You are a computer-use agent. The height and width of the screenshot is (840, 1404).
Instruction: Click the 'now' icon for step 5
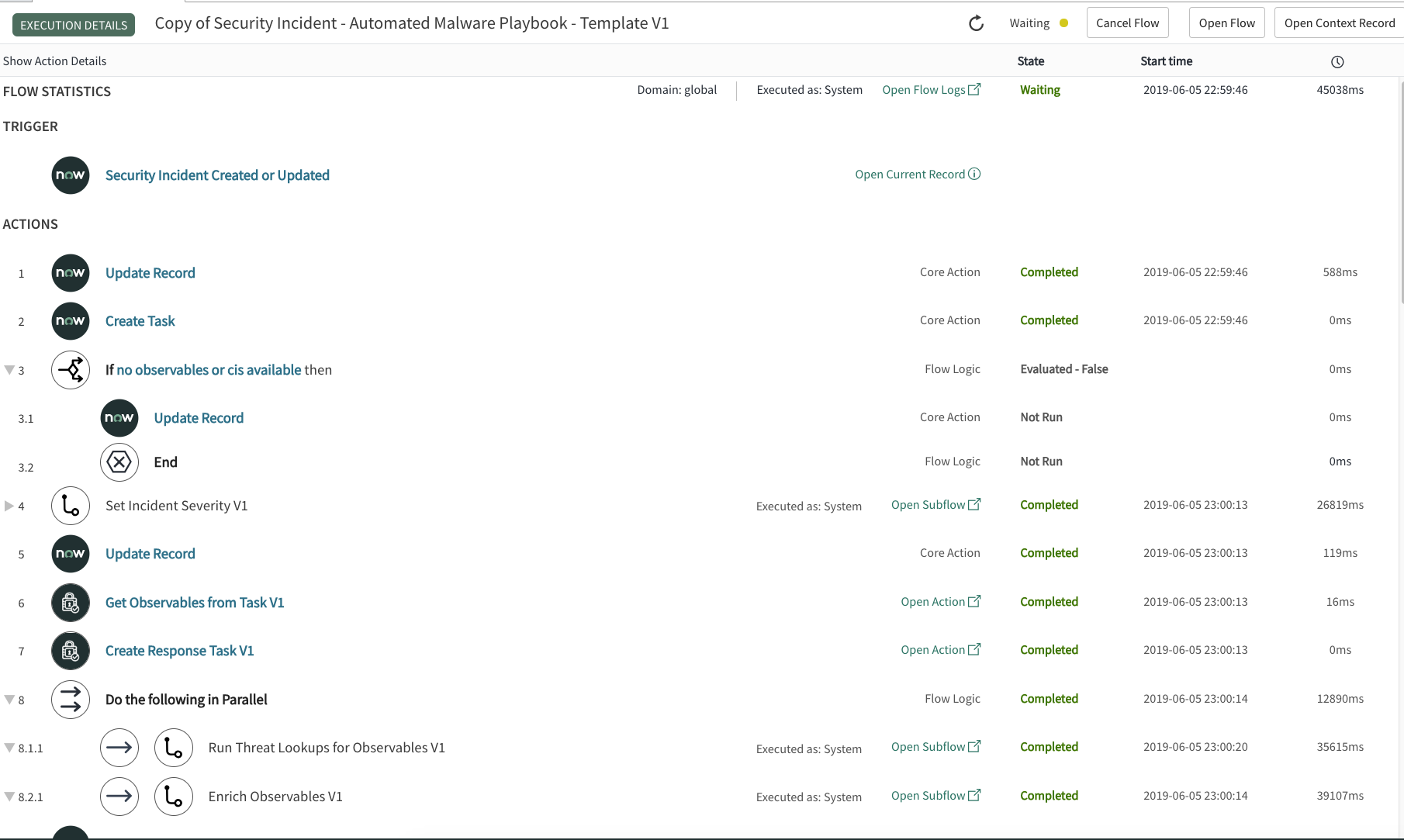(x=71, y=554)
